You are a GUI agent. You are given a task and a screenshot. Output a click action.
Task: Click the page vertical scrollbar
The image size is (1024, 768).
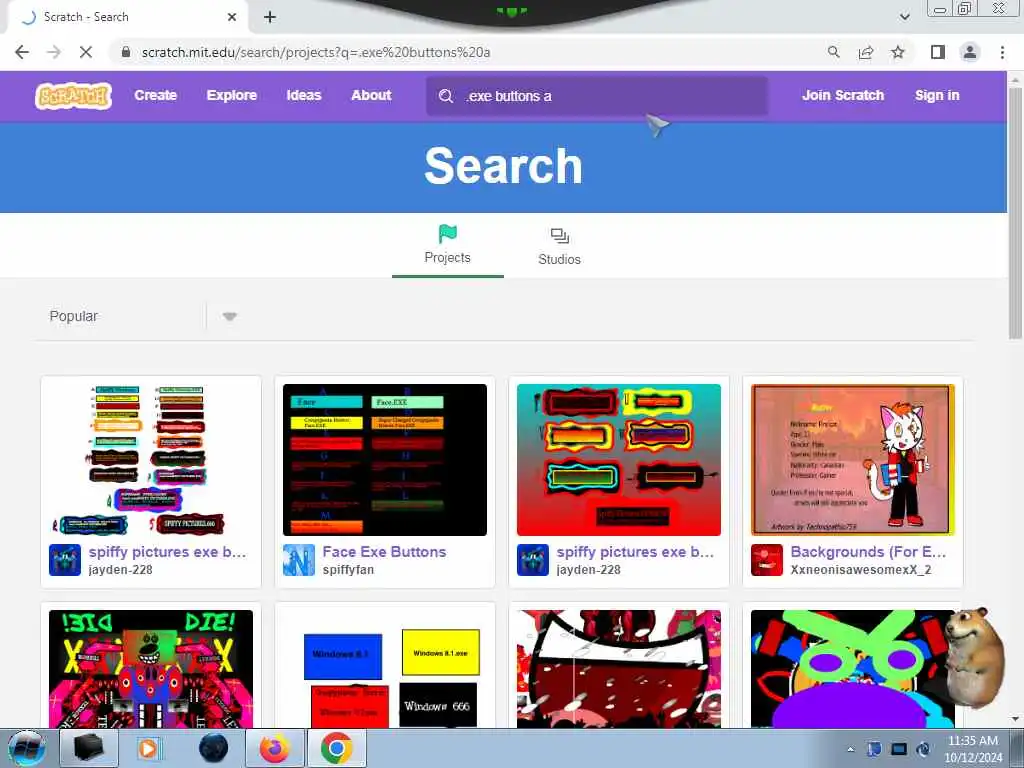tap(1015, 212)
